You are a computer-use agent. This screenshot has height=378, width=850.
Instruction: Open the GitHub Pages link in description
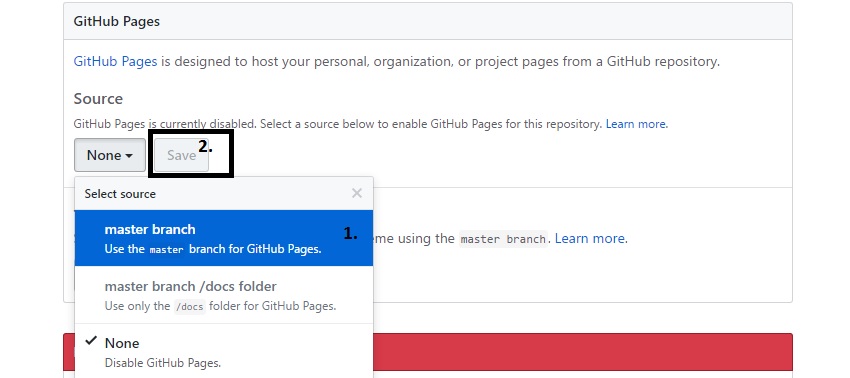click(x=115, y=61)
